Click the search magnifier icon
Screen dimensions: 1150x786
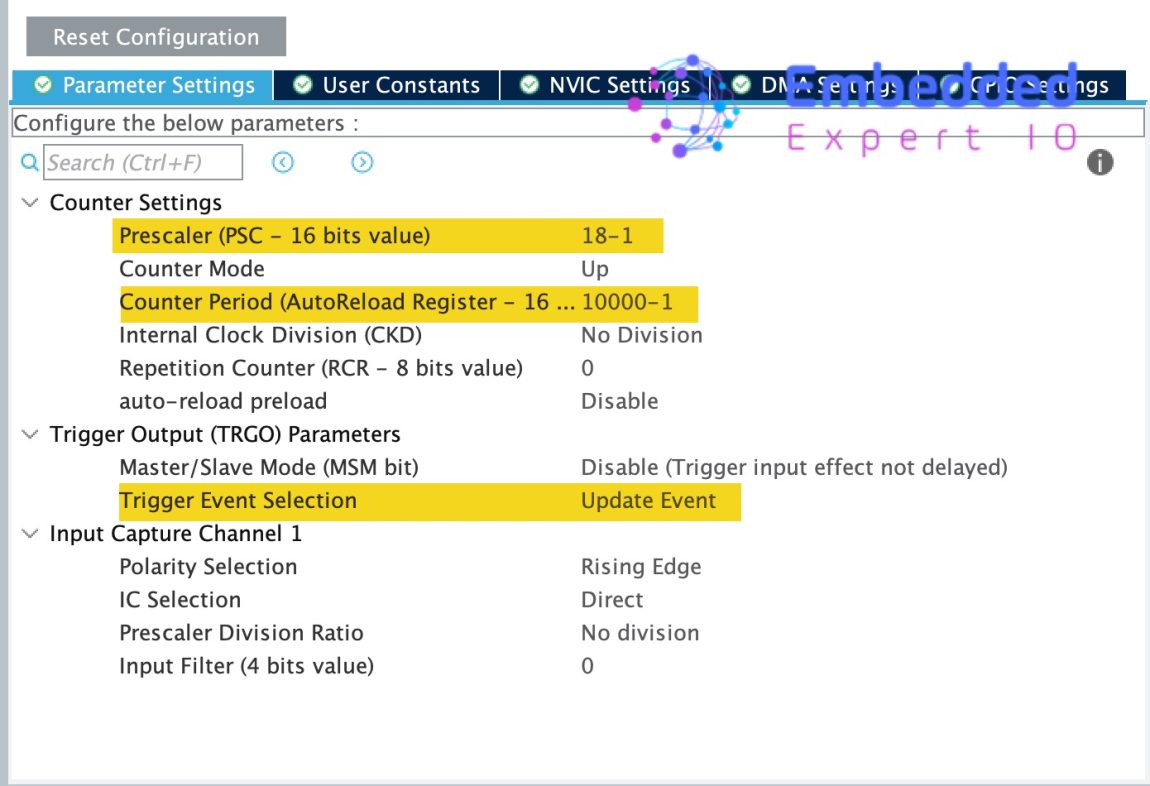coord(29,162)
